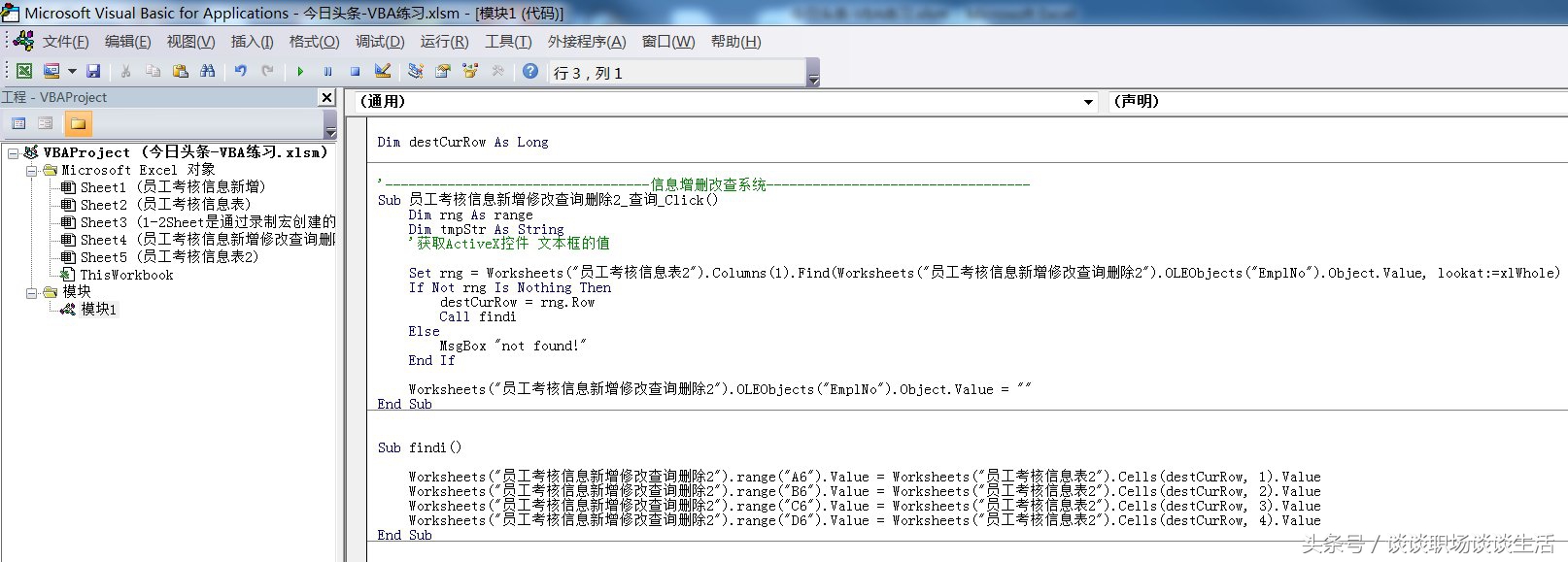The height and width of the screenshot is (562, 1568).
Task: Click the 'MsgBox "not found!"' line
Action: coord(513,346)
